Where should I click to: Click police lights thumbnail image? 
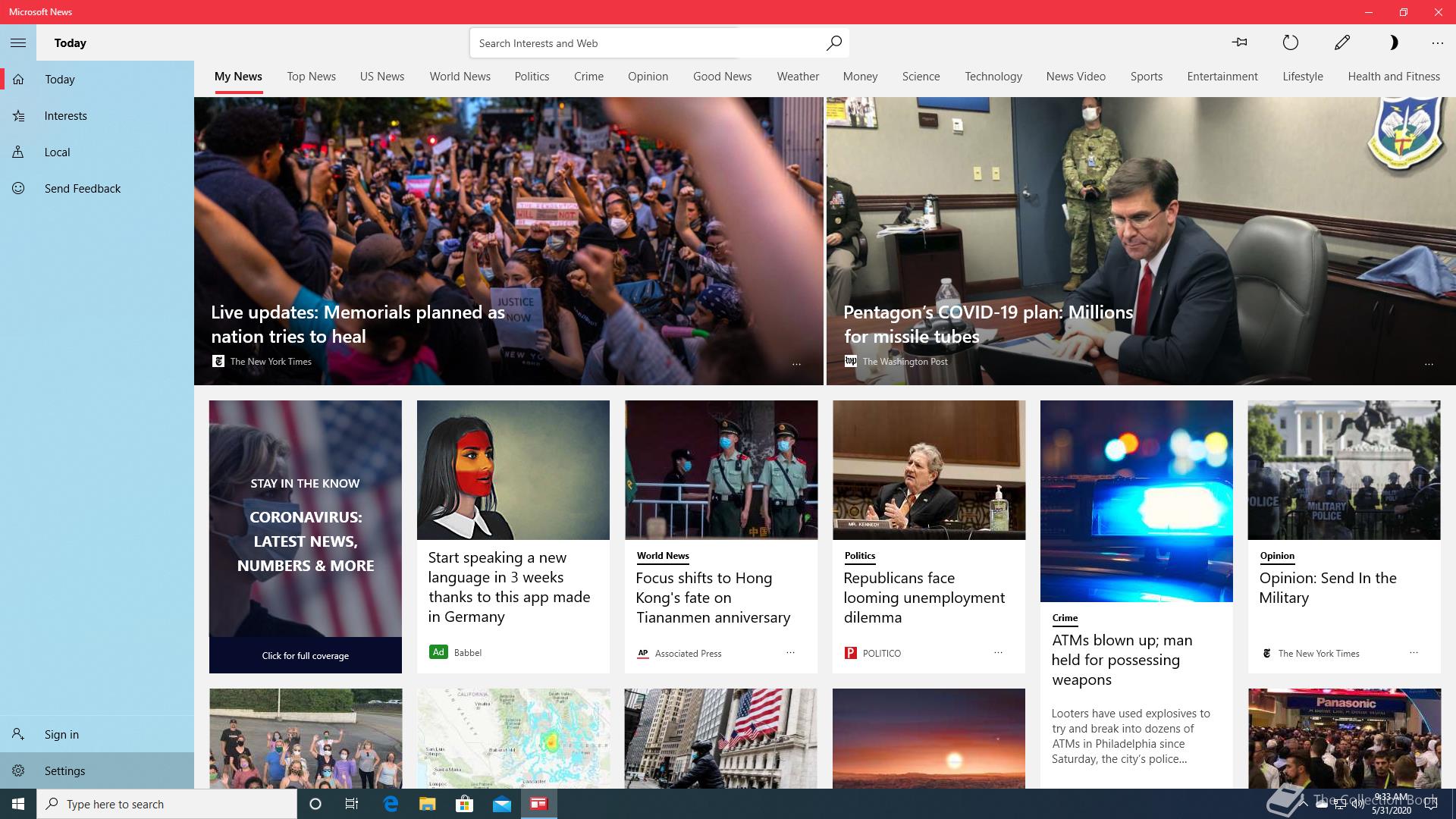[1137, 501]
